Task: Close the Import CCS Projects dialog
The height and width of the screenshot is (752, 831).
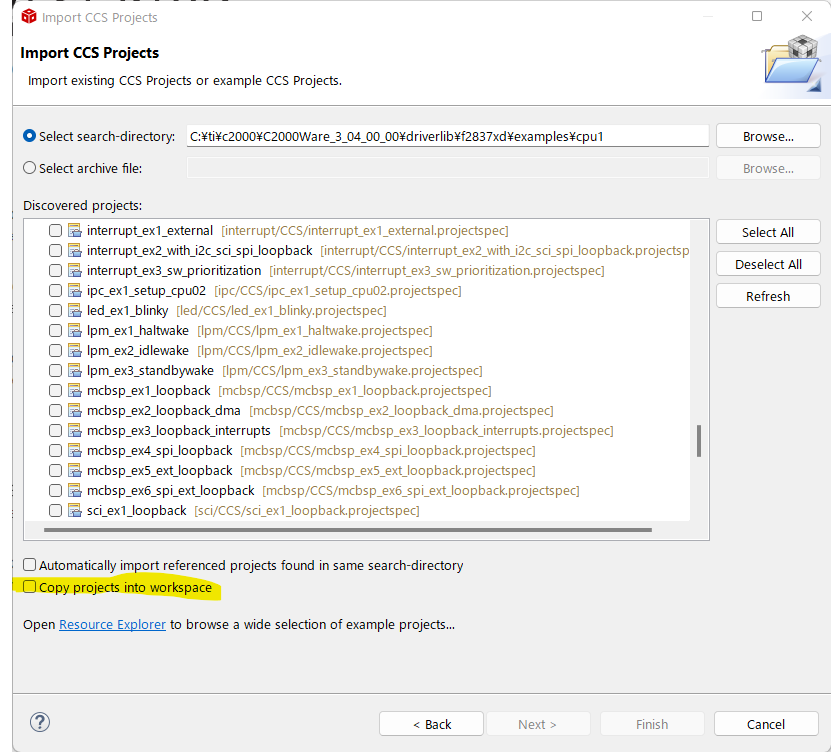Action: click(x=807, y=16)
